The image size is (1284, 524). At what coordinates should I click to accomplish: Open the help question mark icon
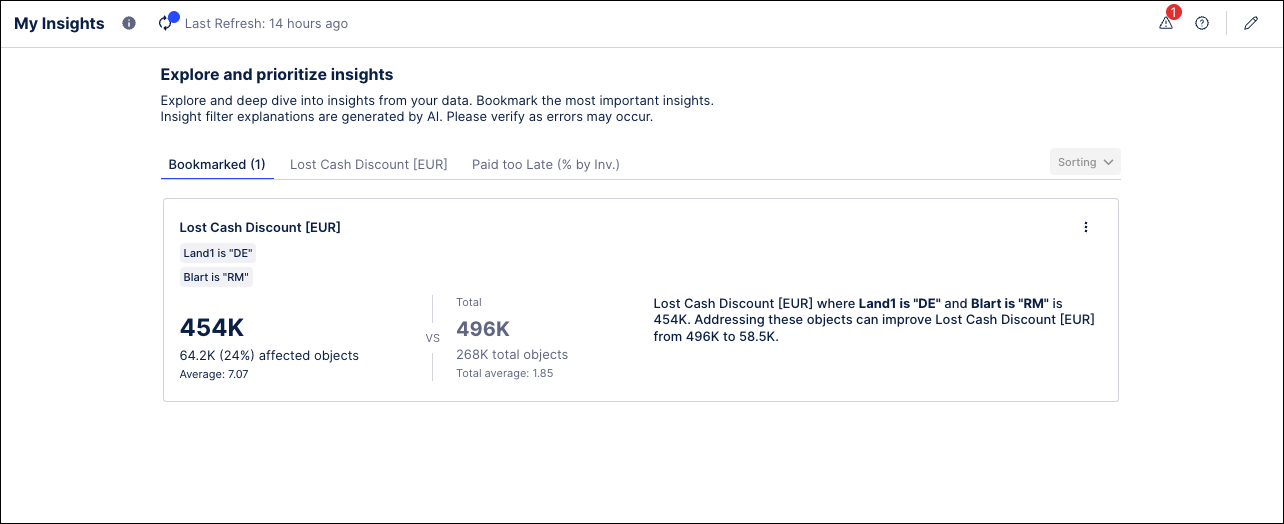tap(1202, 23)
